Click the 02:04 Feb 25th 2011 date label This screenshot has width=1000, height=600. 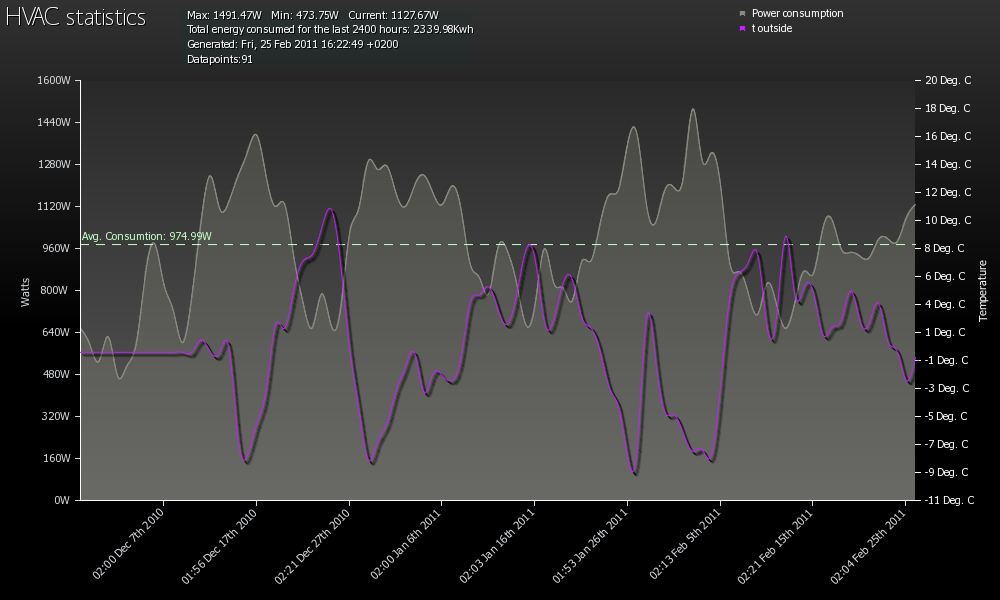pos(871,545)
